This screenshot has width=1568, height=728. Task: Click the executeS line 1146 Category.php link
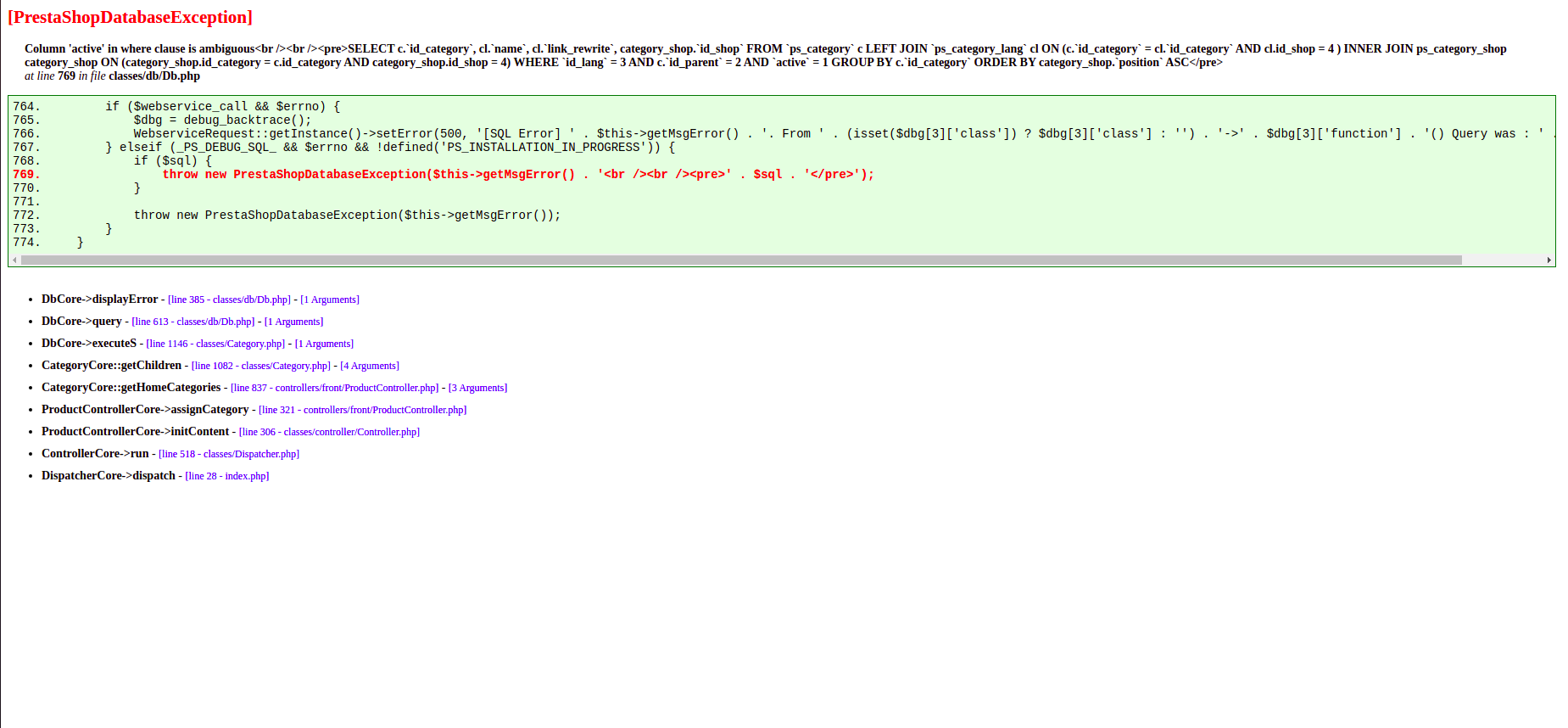[215, 344]
